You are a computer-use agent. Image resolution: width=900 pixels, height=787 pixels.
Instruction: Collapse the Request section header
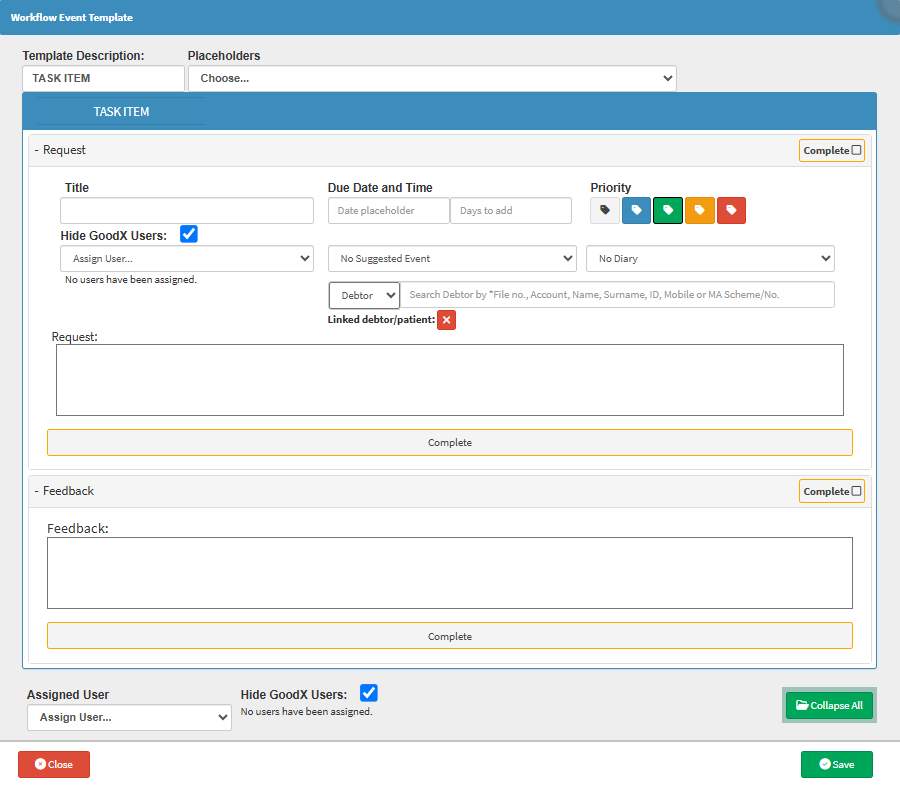tap(62, 150)
